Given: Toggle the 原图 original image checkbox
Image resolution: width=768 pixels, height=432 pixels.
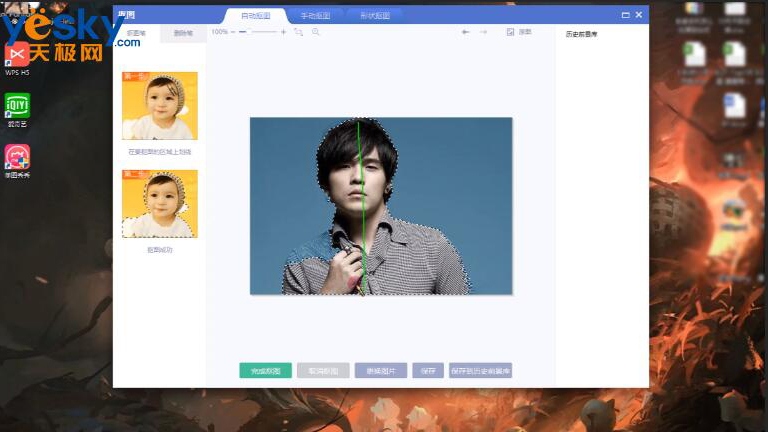Looking at the screenshot, I should click(510, 32).
